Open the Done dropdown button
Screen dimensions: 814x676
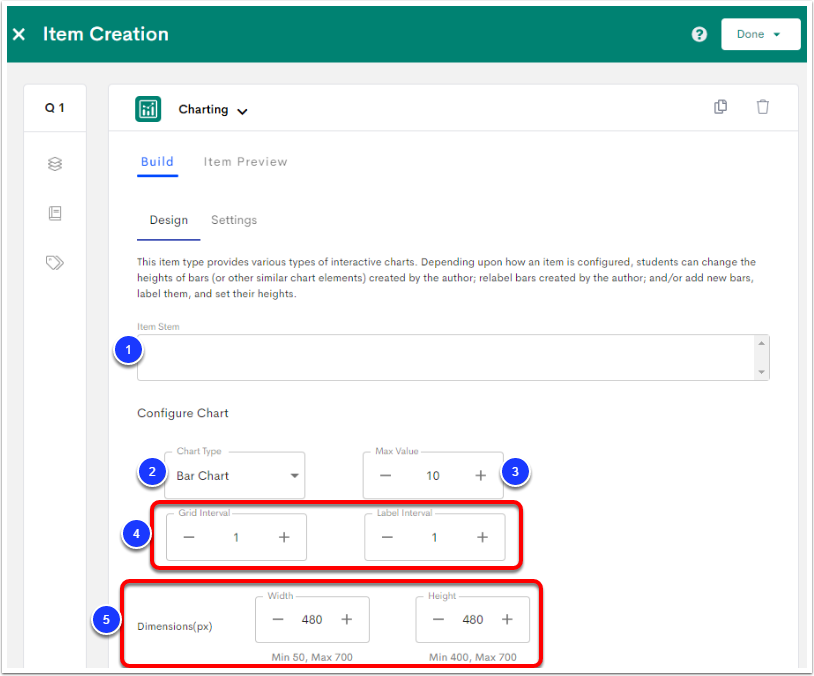[761, 34]
